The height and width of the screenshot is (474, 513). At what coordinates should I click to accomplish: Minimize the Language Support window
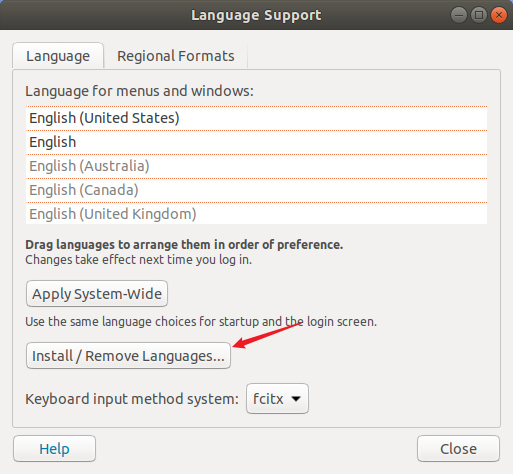pos(459,15)
